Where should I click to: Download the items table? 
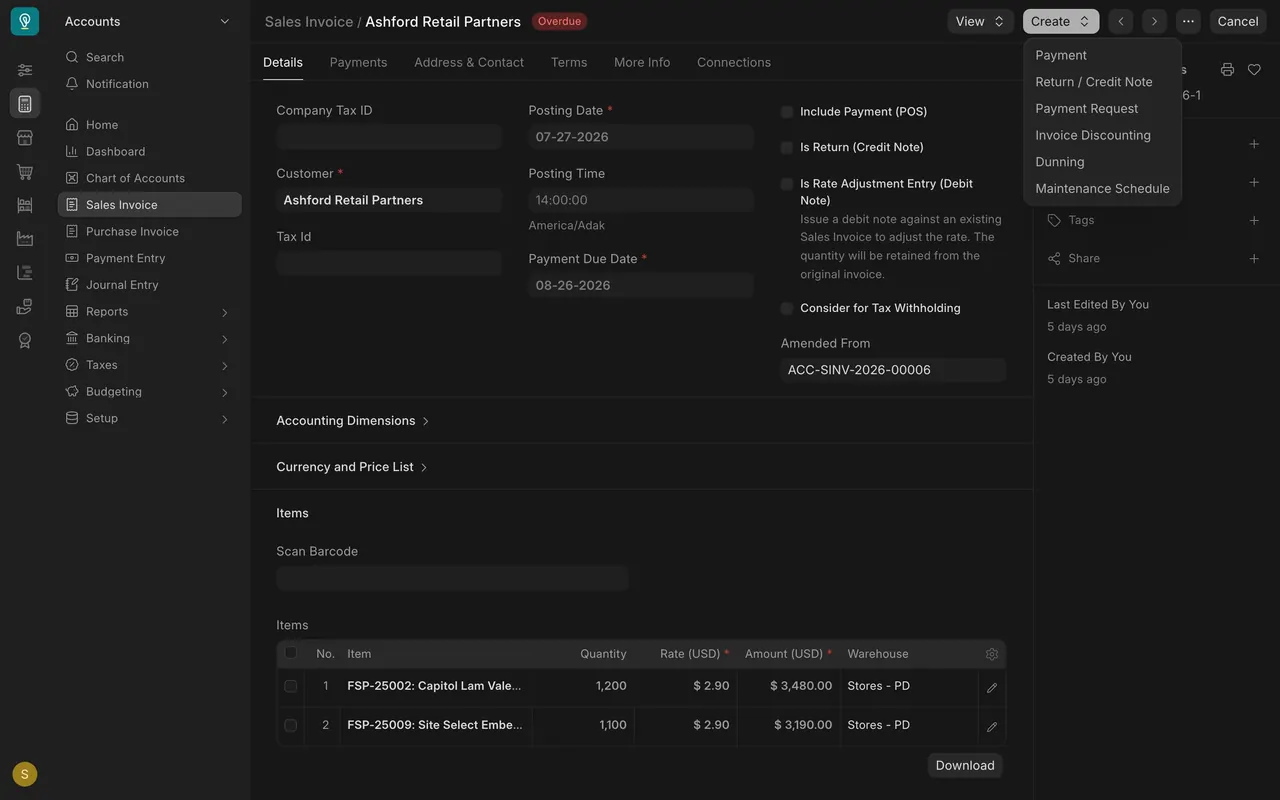point(965,765)
